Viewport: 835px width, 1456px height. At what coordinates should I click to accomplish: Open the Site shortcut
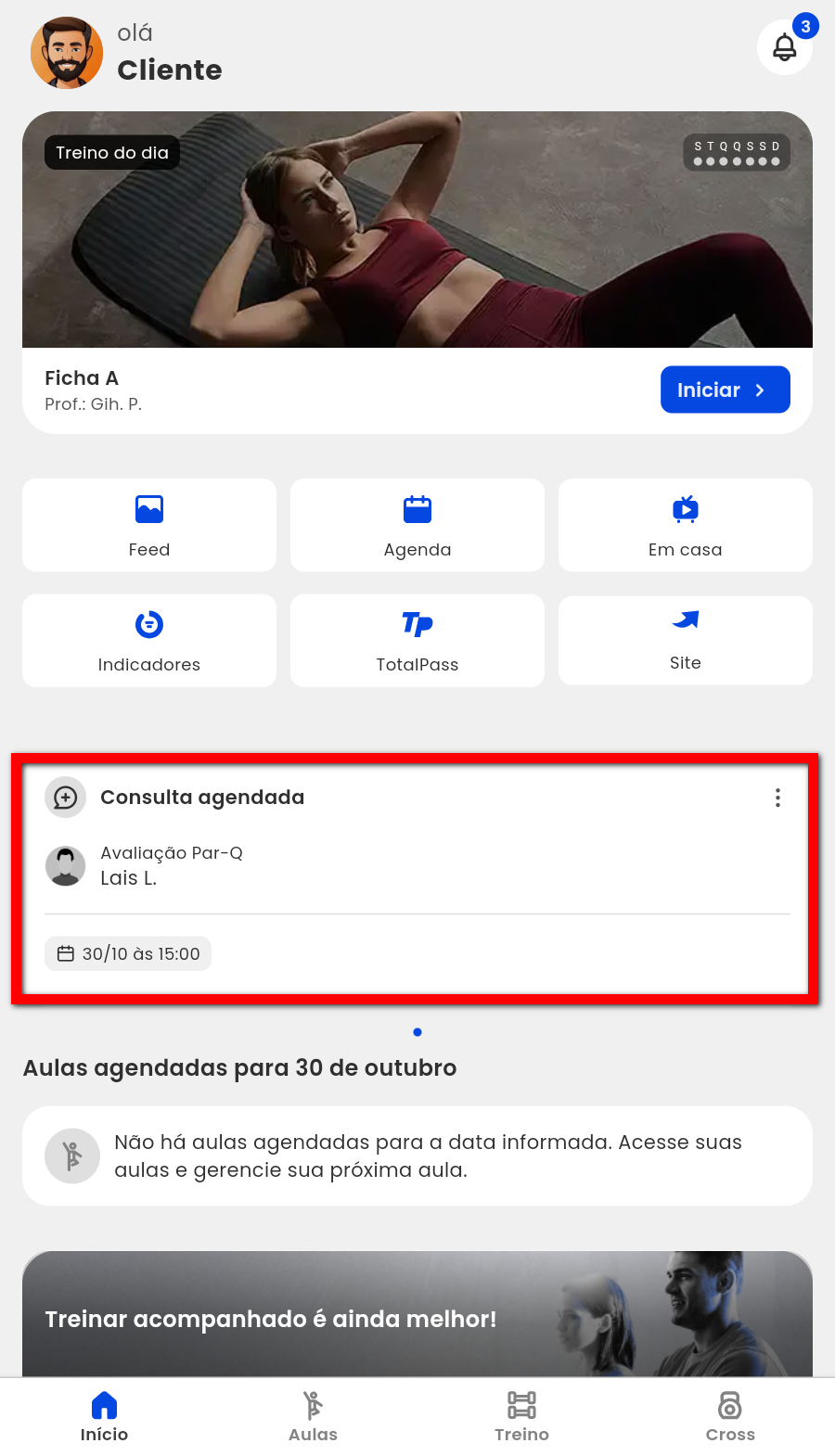[685, 640]
